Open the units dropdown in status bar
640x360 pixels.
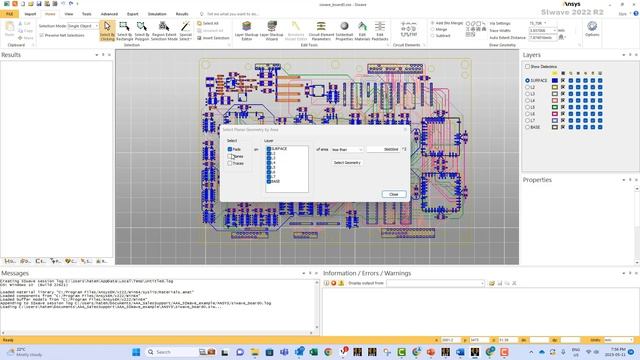[x=619, y=340]
